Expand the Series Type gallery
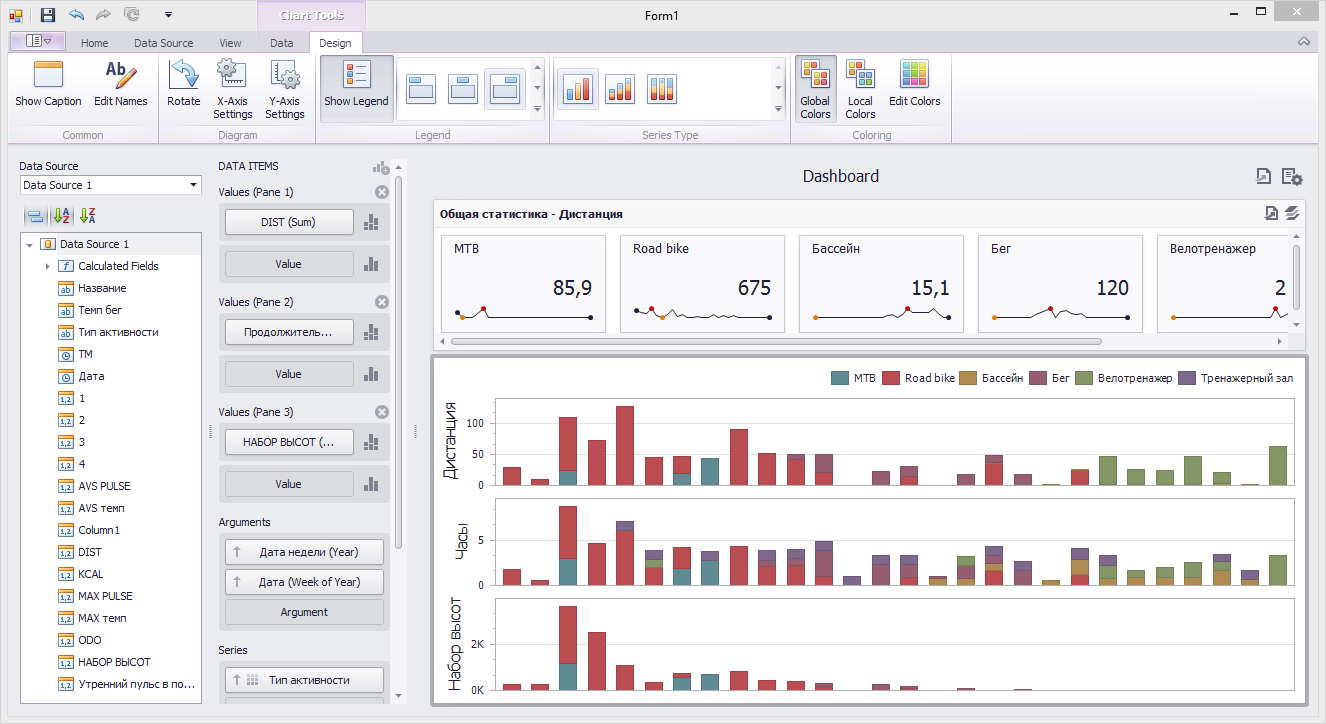 (780, 112)
